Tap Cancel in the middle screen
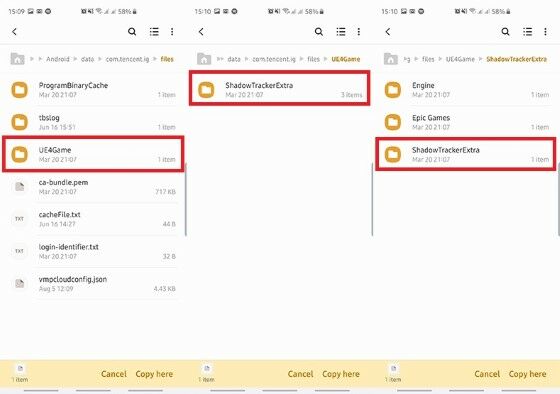 click(x=300, y=374)
